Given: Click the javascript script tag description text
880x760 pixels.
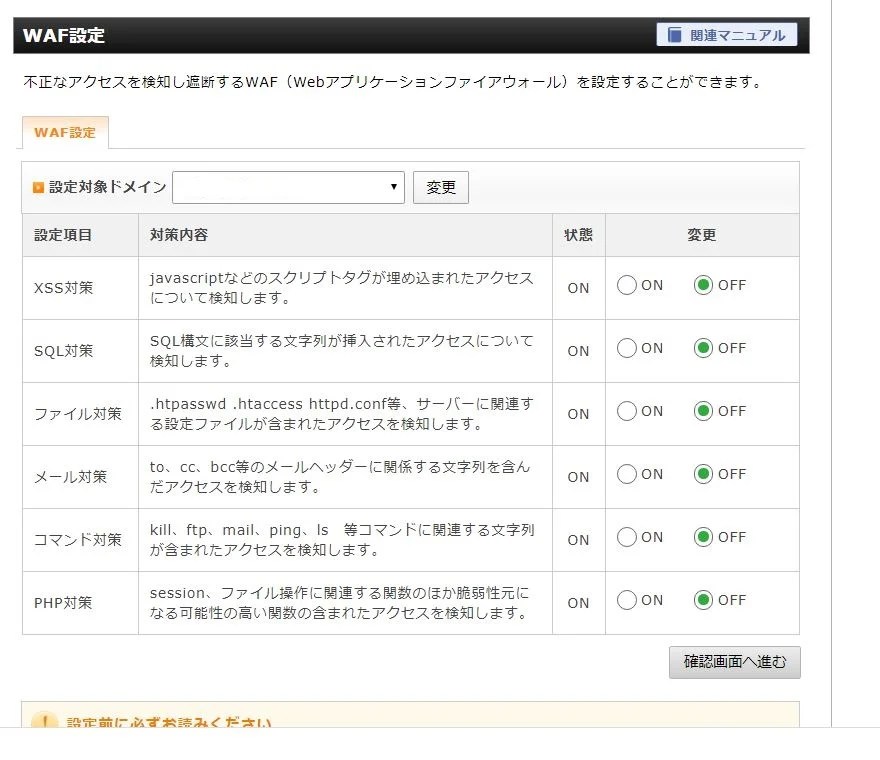Looking at the screenshot, I should tap(341, 287).
